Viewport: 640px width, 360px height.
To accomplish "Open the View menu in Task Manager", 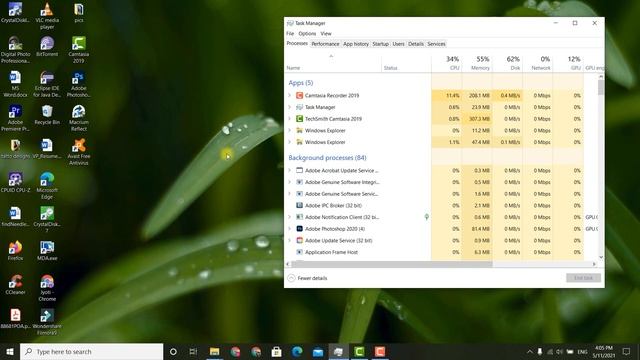I will pyautogui.click(x=326, y=33).
